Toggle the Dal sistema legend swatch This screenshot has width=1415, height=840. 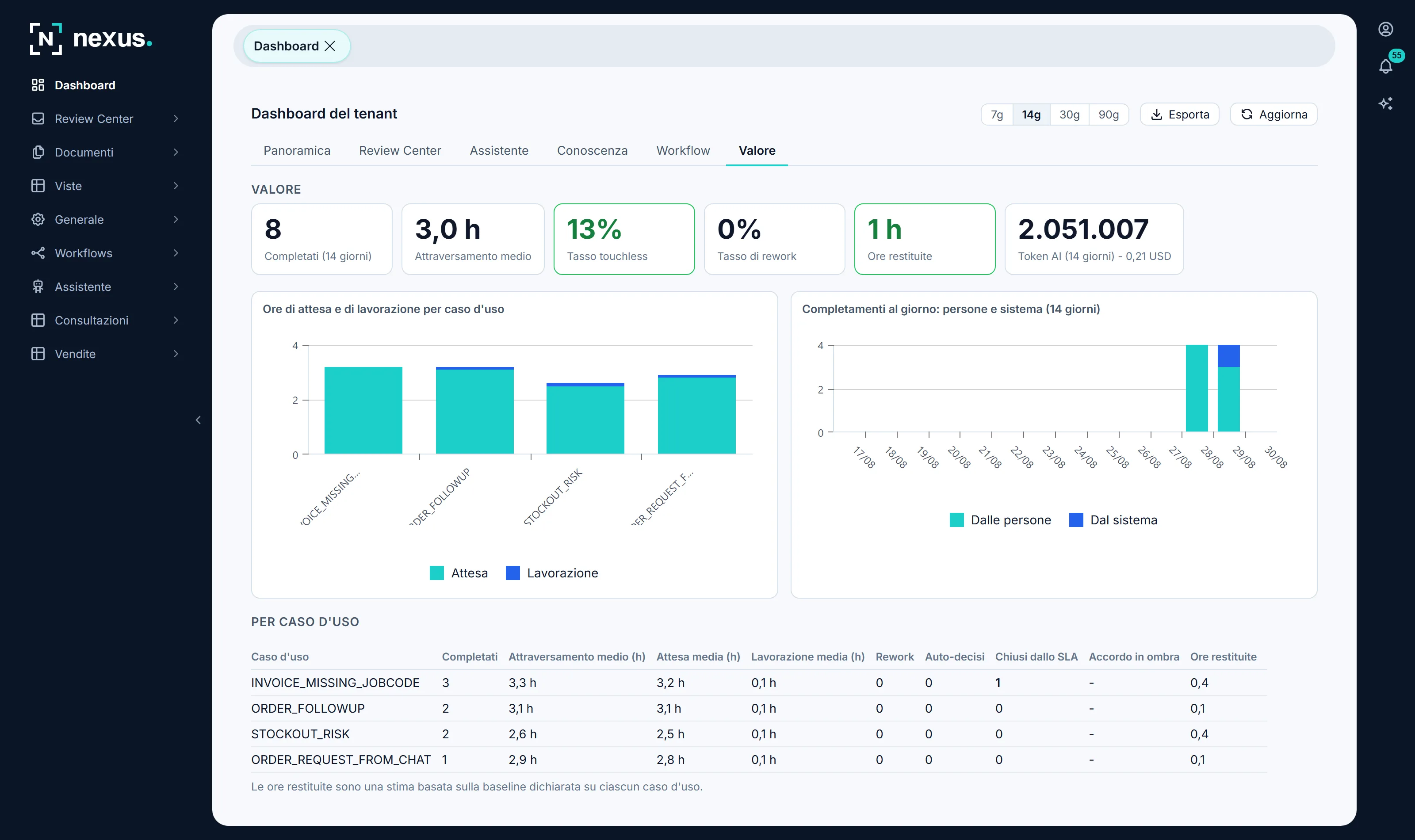[1076, 519]
